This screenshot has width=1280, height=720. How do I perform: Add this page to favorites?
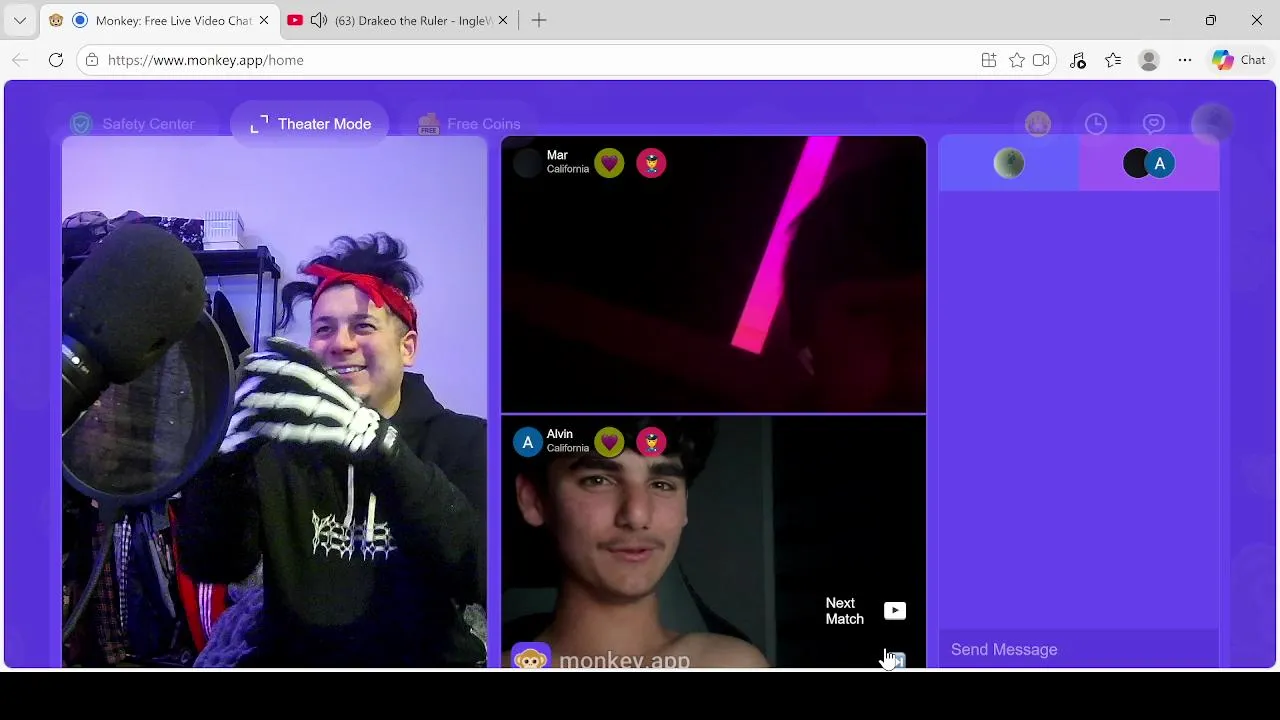(x=1017, y=60)
